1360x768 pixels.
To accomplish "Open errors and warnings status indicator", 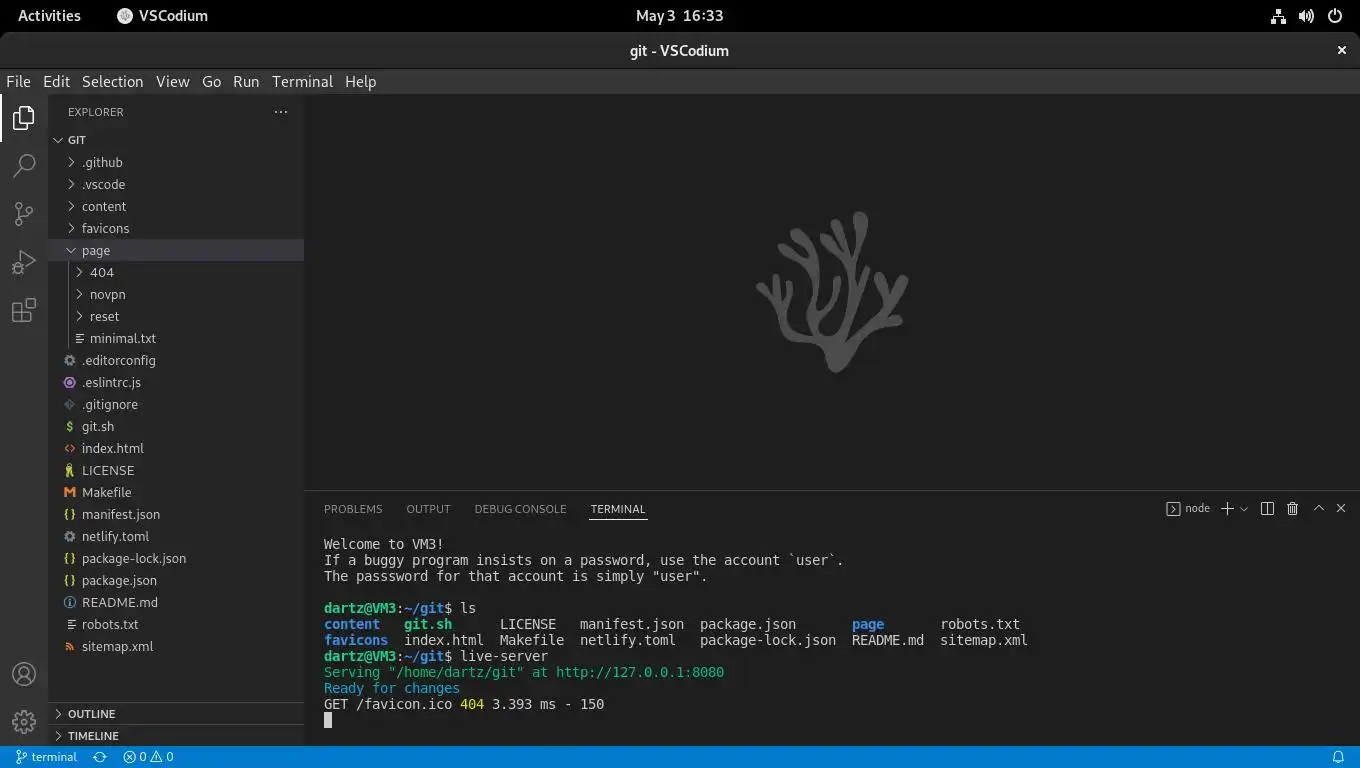I will (x=148, y=757).
